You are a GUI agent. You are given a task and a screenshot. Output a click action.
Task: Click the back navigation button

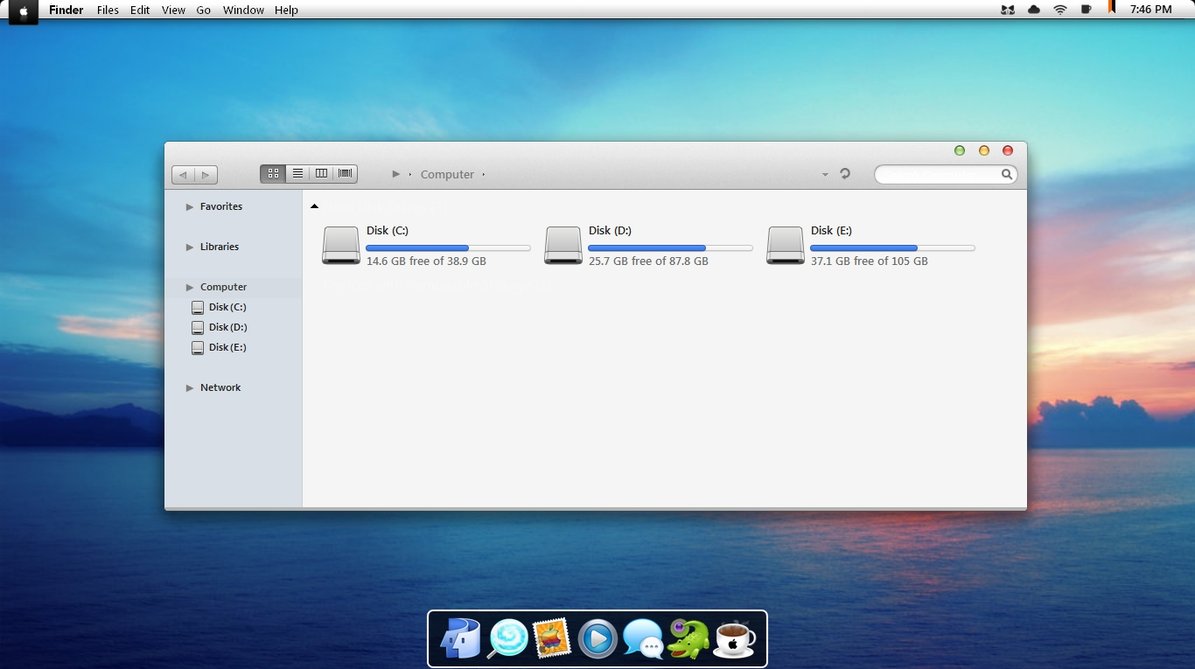click(x=183, y=175)
